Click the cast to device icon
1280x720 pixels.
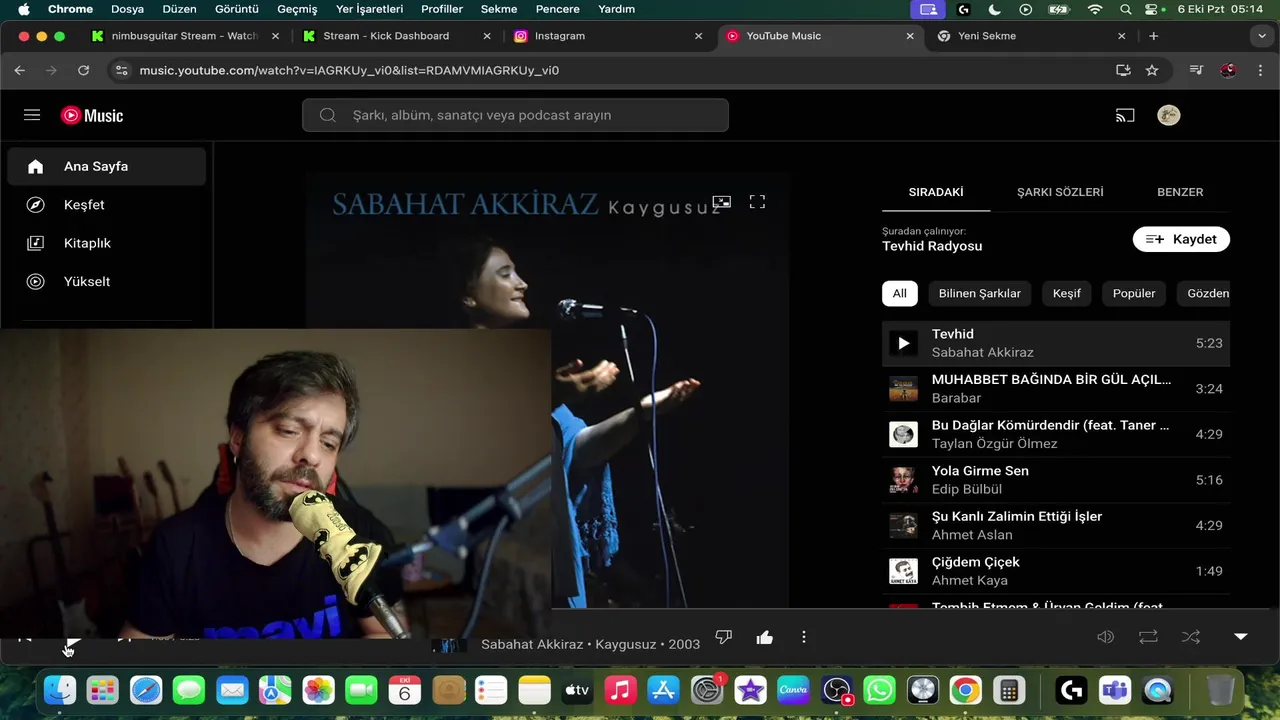coord(1125,115)
